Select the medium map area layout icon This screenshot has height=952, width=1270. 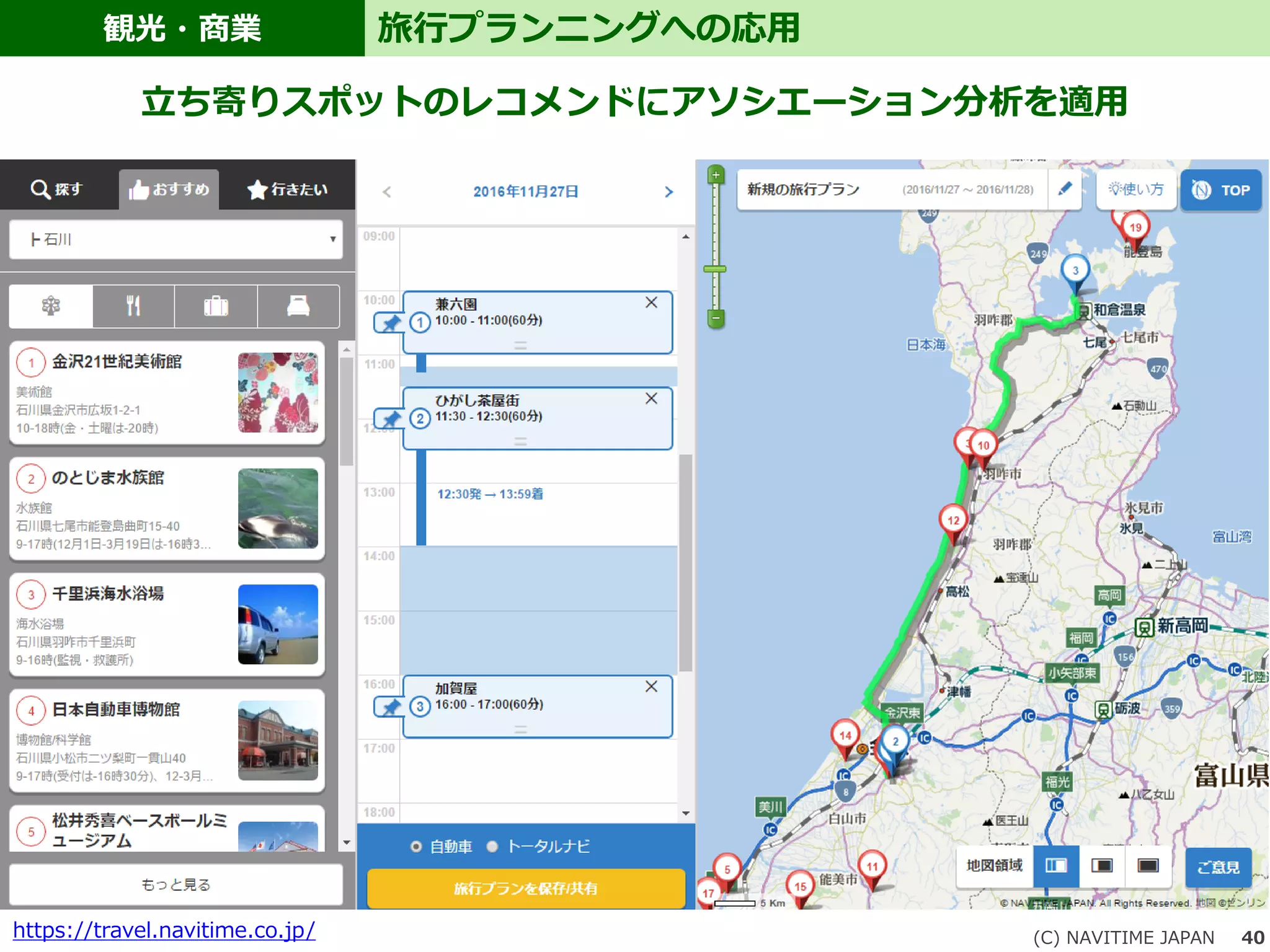click(x=1102, y=865)
